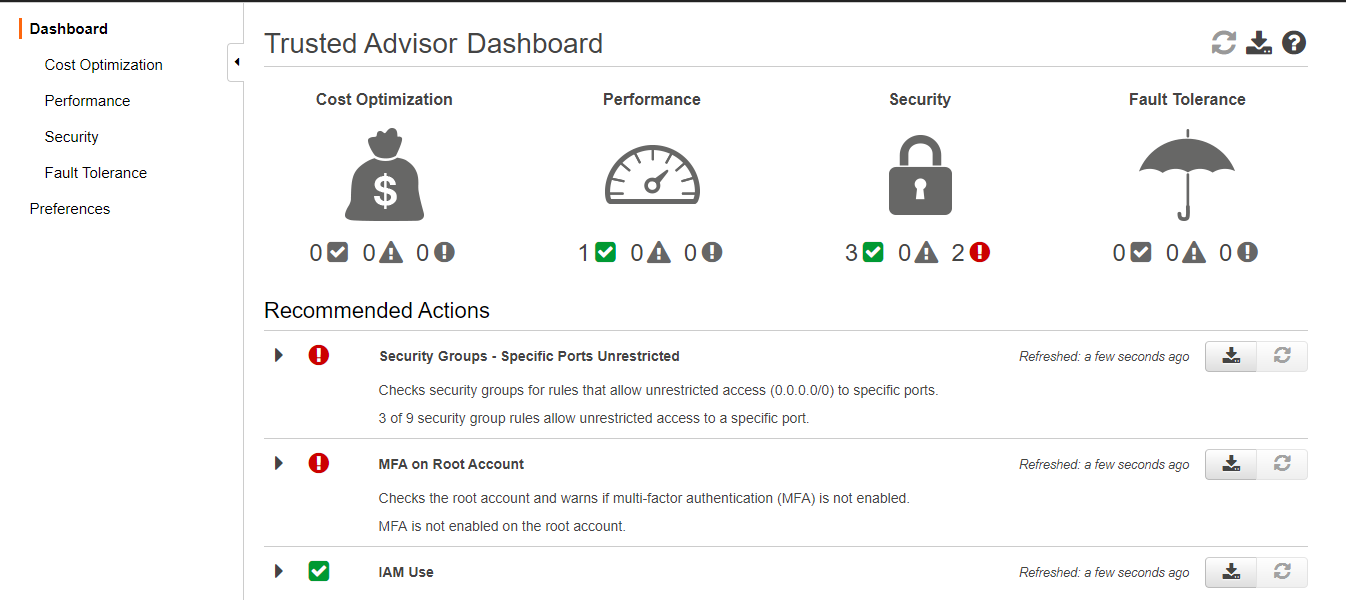Screen dimensions: 1346x600
Task: Click the grey alert icon under Performance
Action: tap(712, 252)
